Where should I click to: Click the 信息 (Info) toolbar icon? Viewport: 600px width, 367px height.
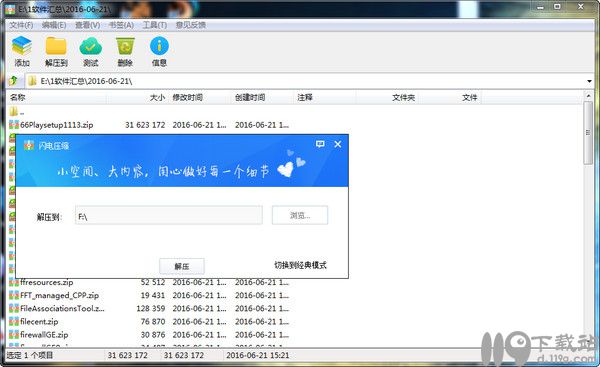(159, 46)
